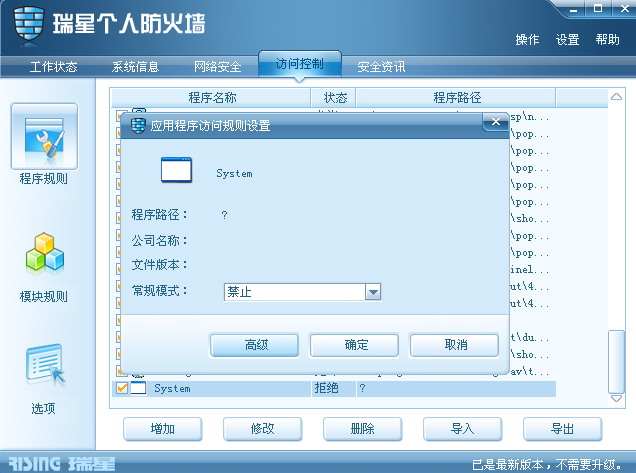Close the 应用程序访问规则设置 dialog
This screenshot has height=473, width=636.
pyautogui.click(x=496, y=122)
